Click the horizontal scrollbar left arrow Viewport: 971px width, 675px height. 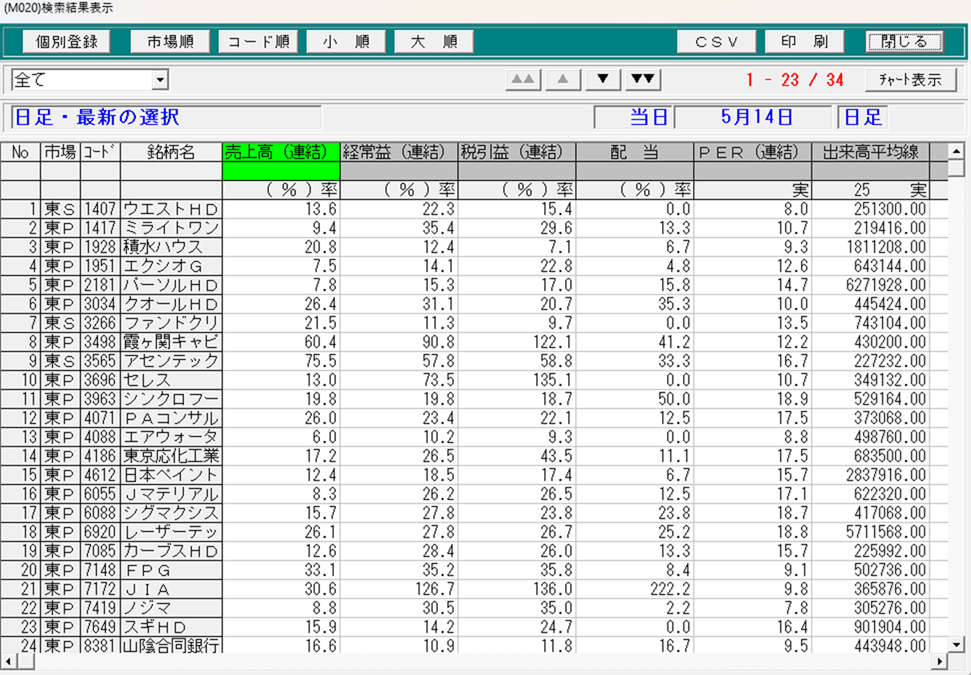coord(9,661)
